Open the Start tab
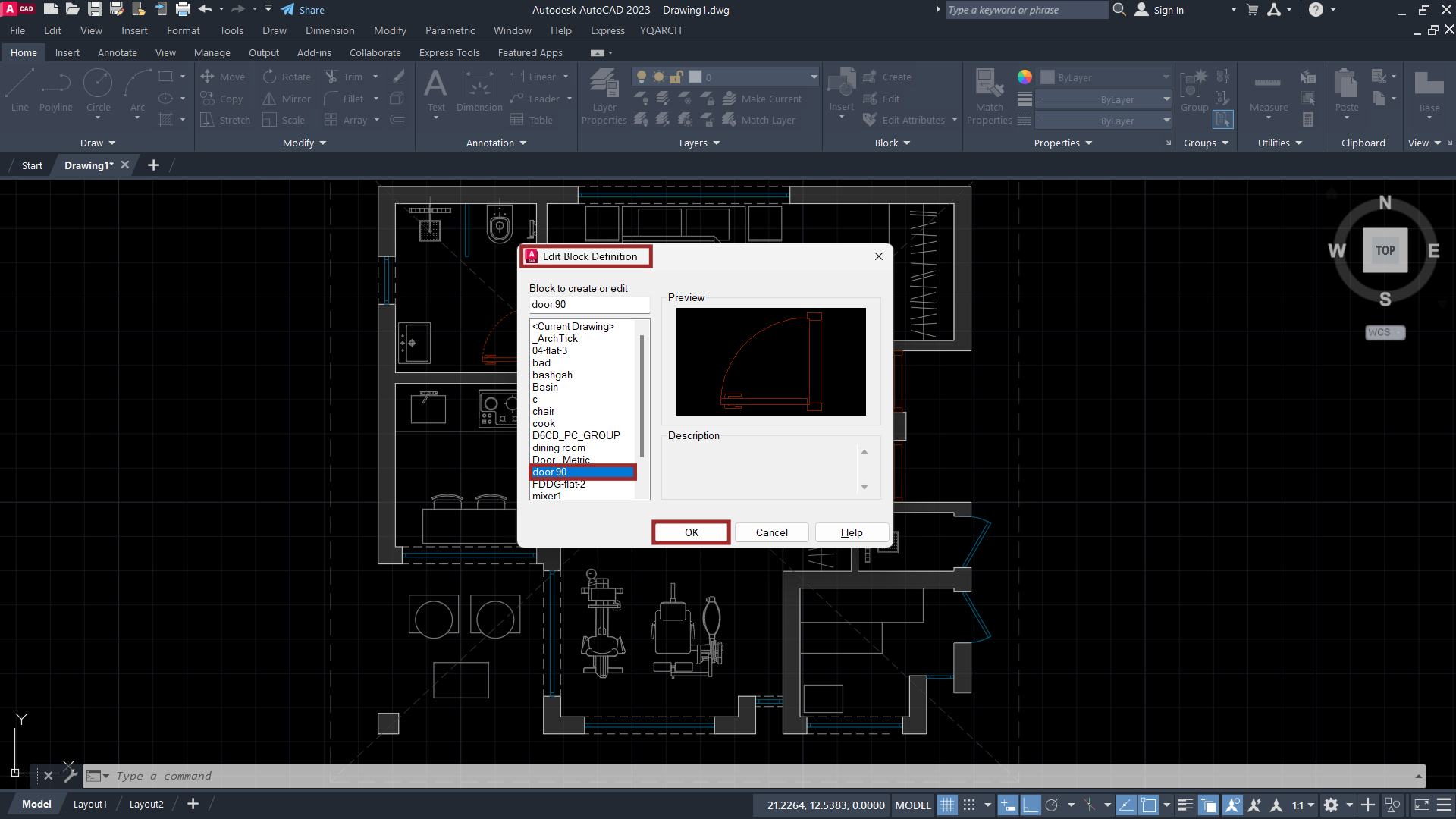 32,165
